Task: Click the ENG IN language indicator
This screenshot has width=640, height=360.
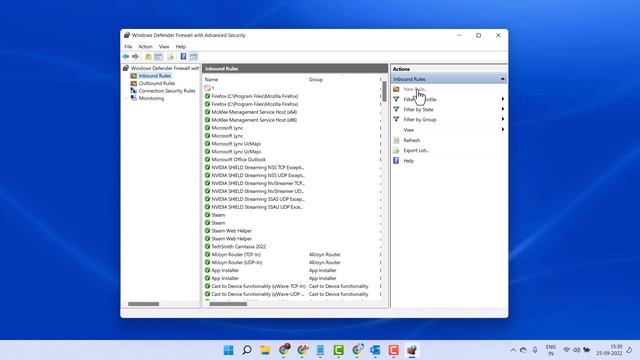Action: pos(551,350)
